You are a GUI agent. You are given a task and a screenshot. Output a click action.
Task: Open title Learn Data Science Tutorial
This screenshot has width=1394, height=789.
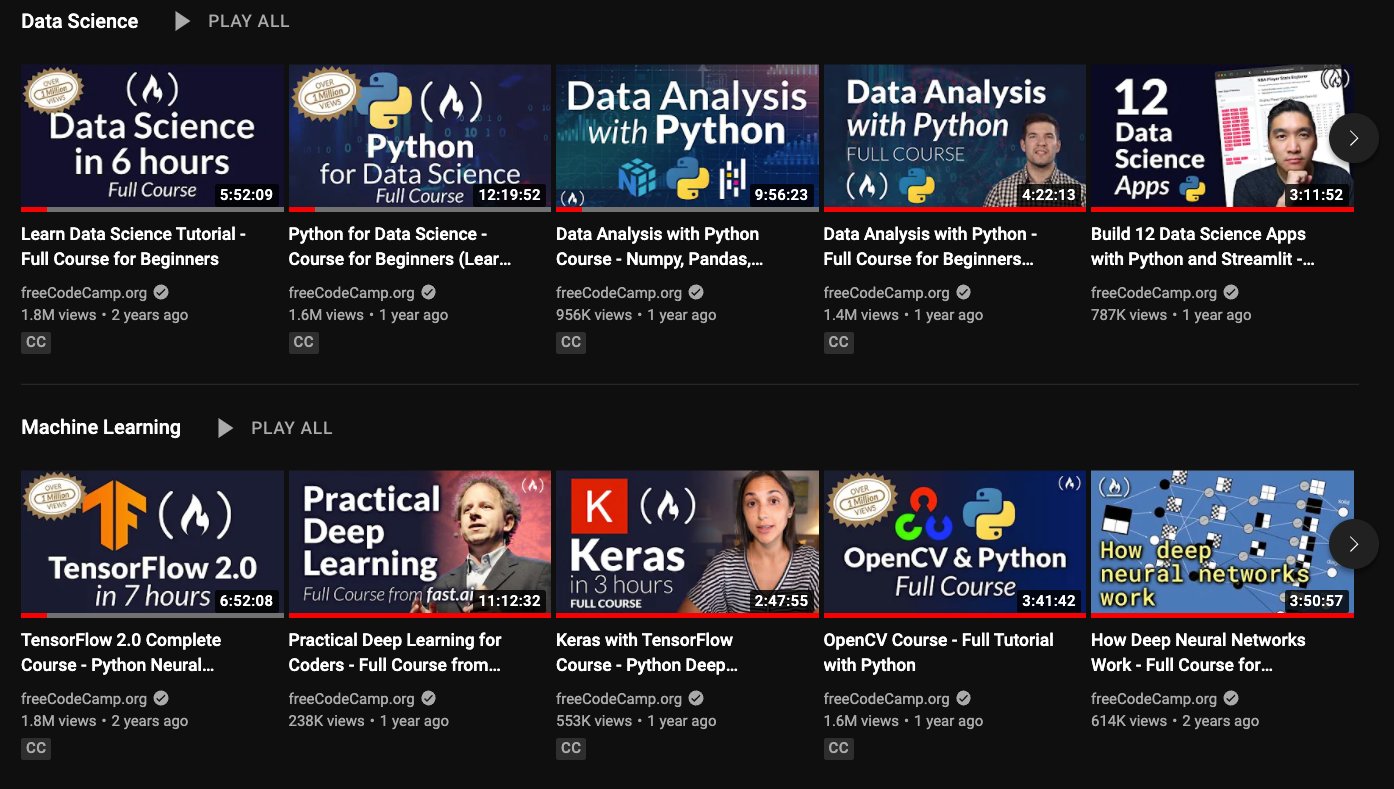pos(133,246)
